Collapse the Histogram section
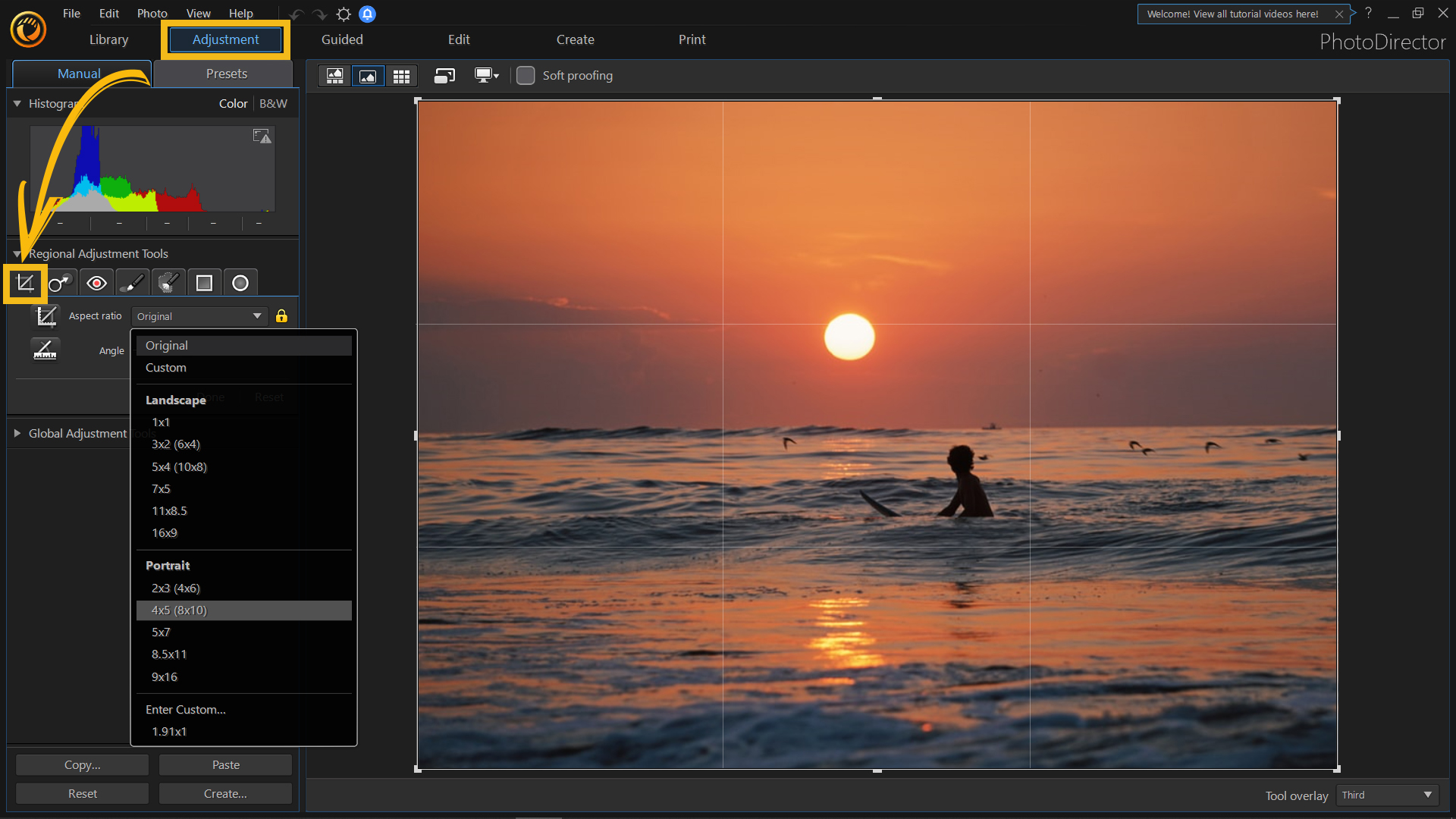The height and width of the screenshot is (819, 1456). (17, 104)
